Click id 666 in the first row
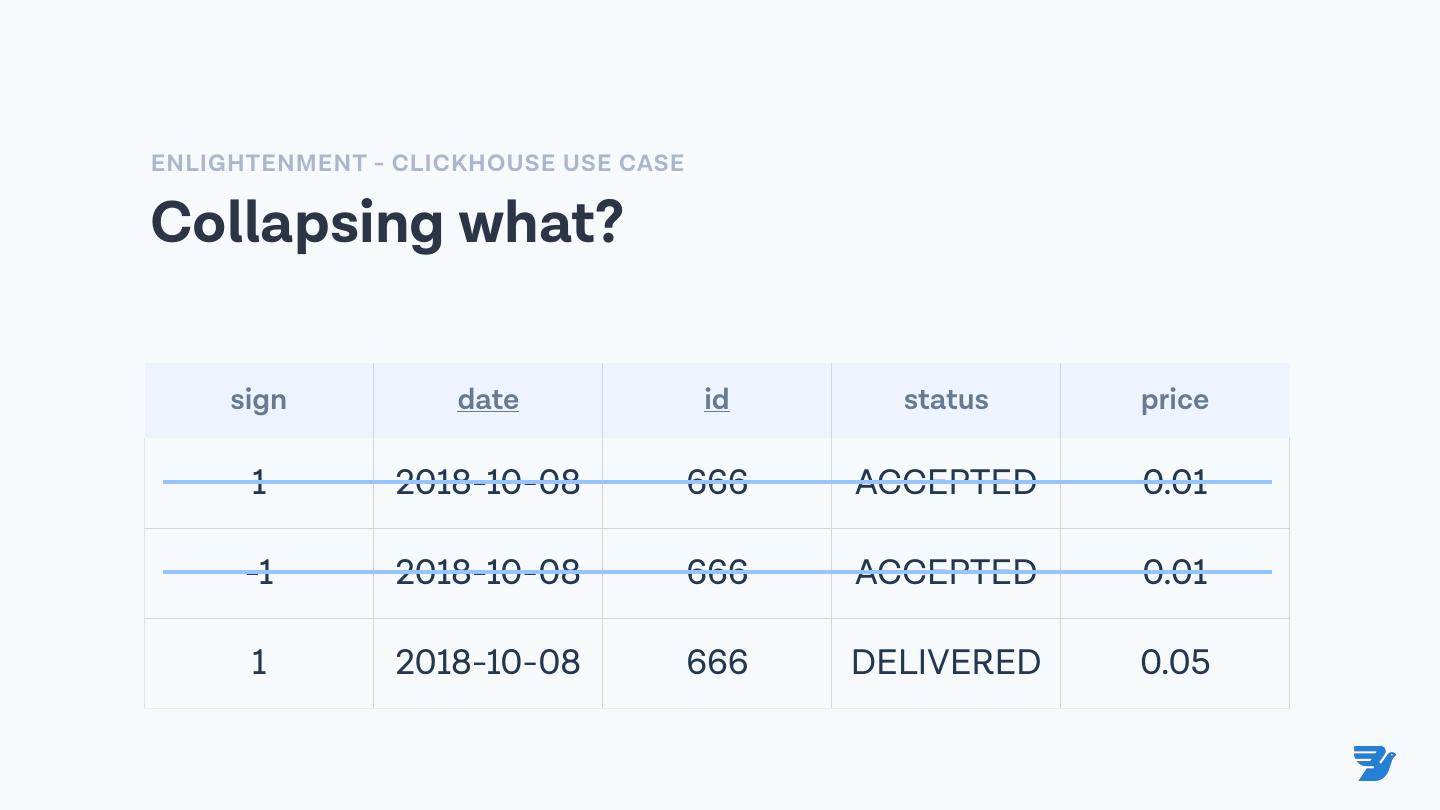Viewport: 1440px width, 810px height. click(717, 482)
